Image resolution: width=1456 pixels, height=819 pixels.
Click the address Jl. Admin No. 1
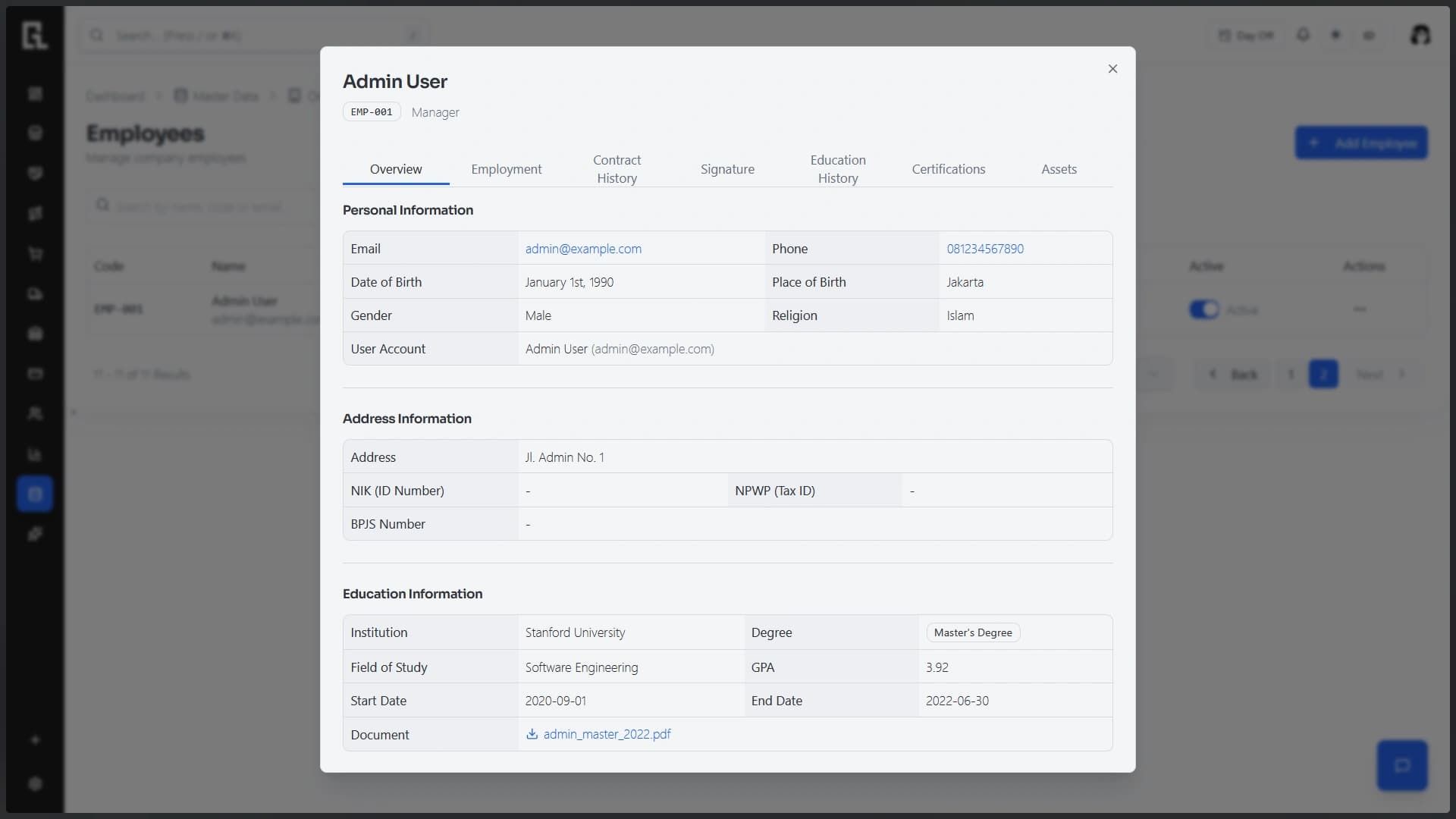pos(564,457)
